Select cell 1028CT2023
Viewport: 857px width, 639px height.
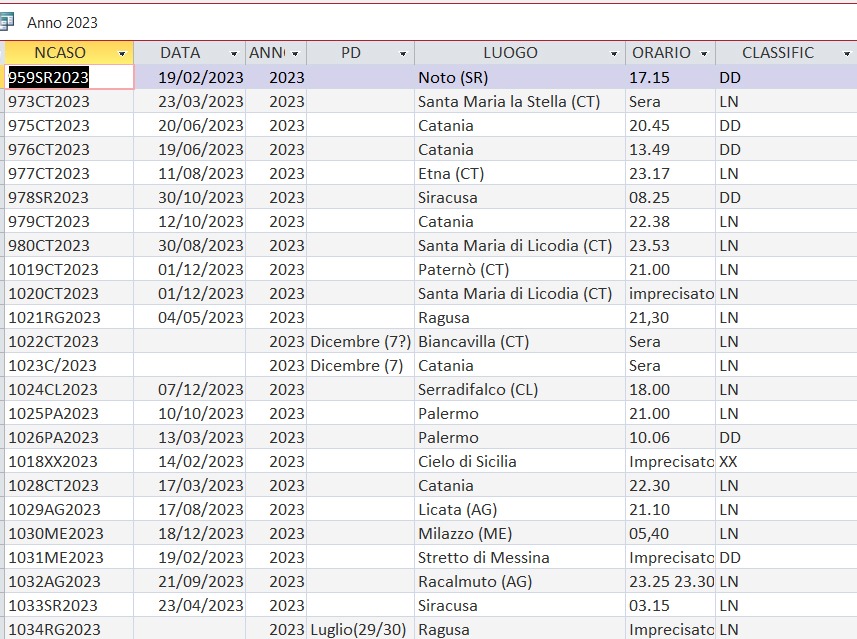(x=69, y=486)
